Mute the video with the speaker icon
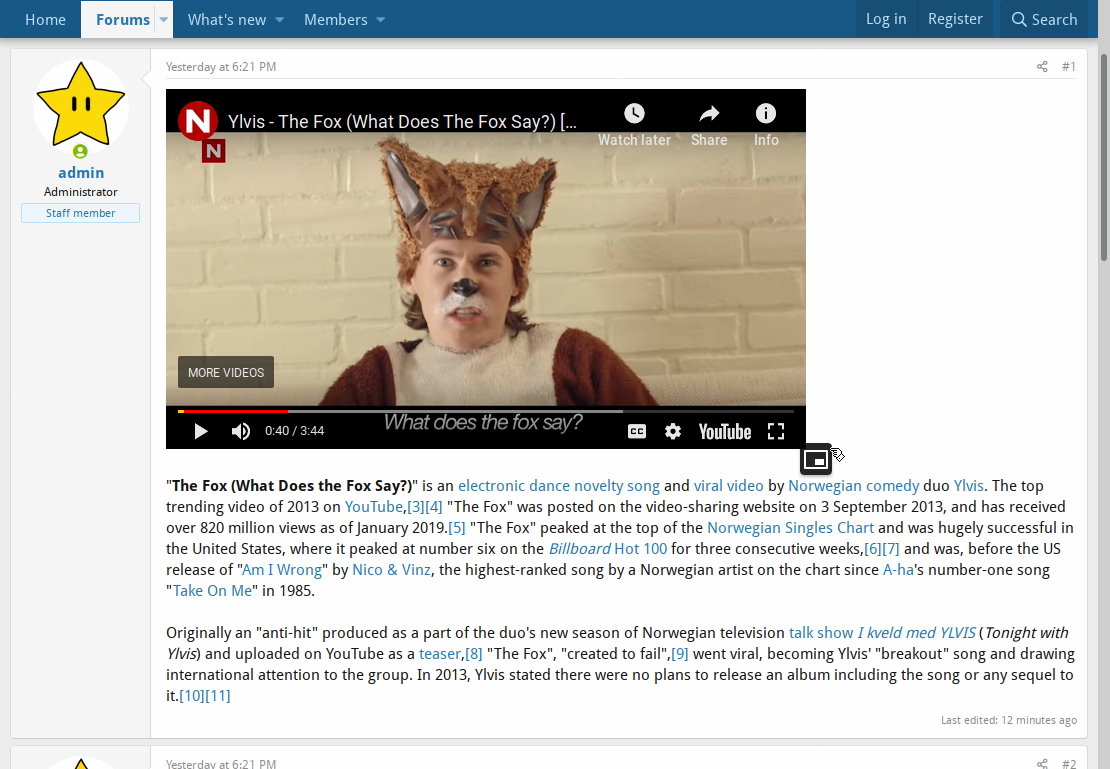Screen dimensions: 1110x769 241,431
